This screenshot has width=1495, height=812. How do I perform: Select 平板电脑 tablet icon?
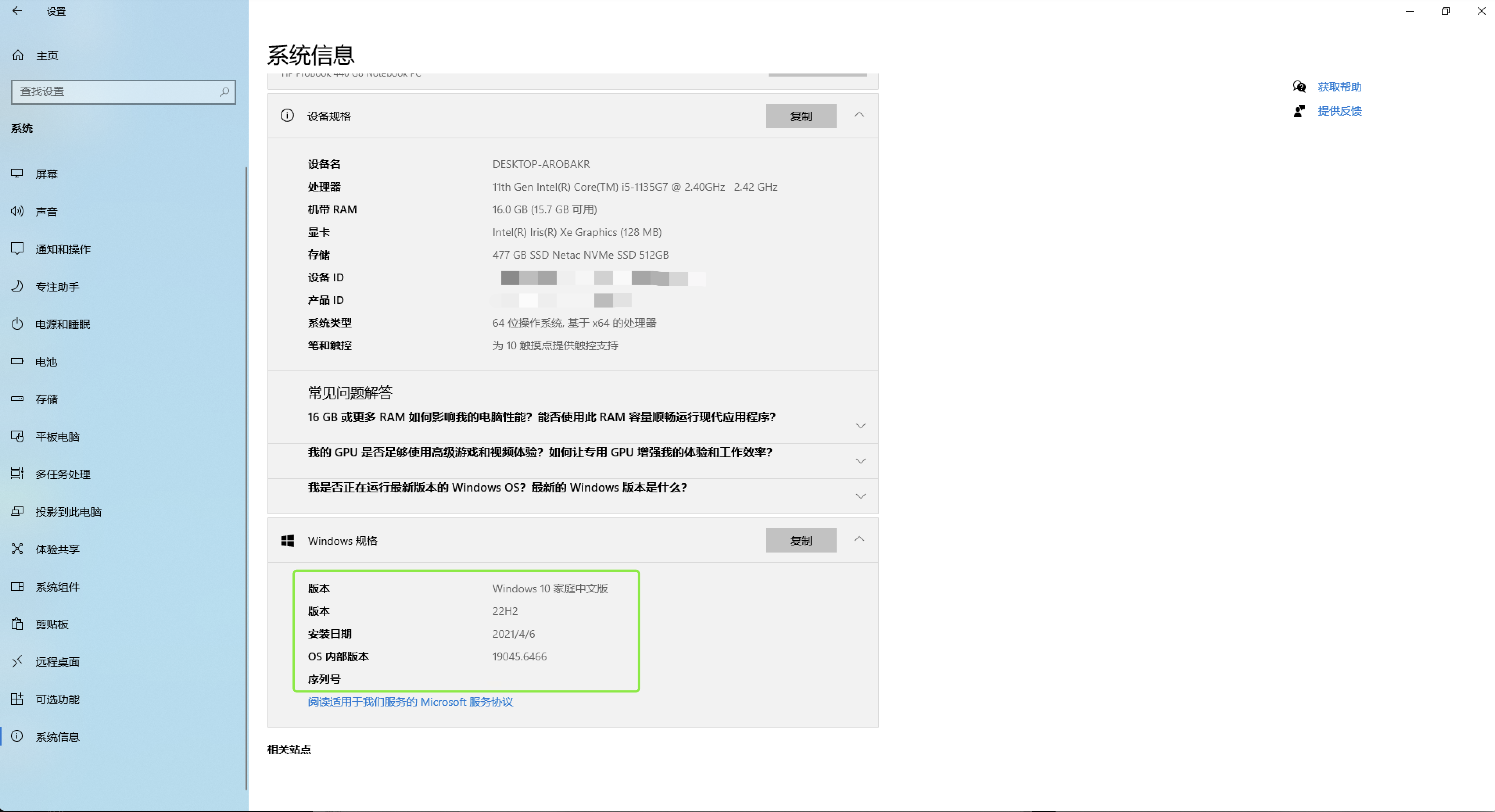tap(18, 436)
